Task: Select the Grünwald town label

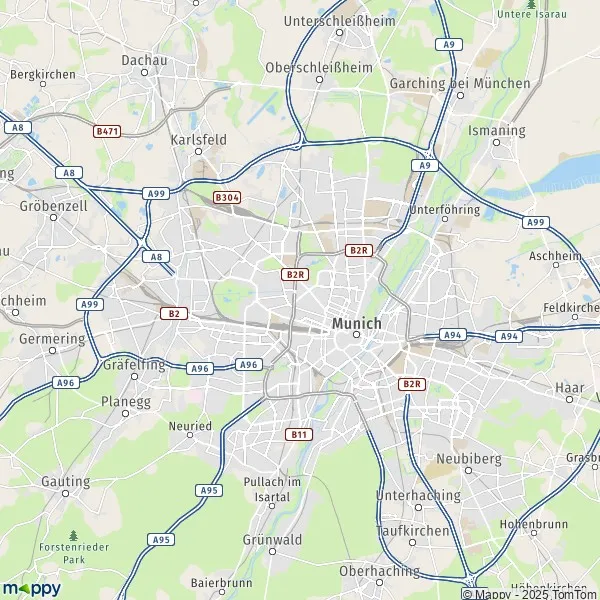Action: pyautogui.click(x=272, y=540)
